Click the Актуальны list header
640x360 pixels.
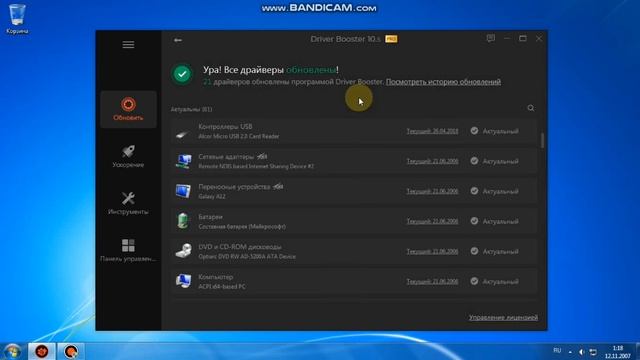tap(191, 109)
